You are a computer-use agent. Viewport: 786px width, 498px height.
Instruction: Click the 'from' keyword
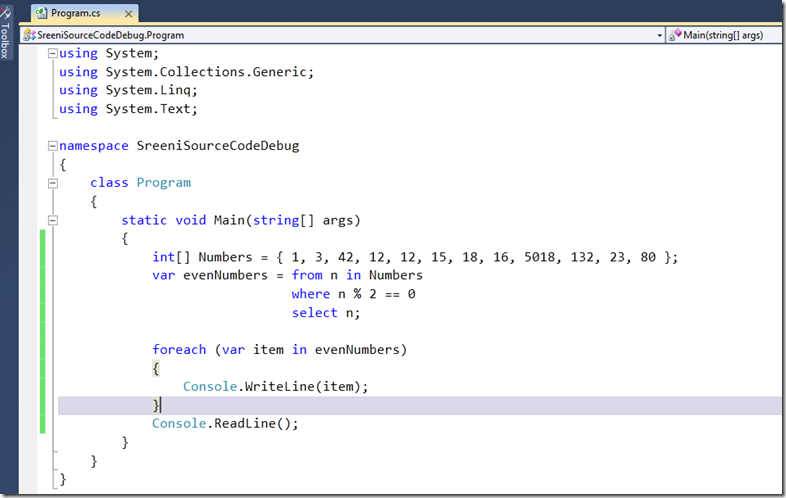click(307, 275)
